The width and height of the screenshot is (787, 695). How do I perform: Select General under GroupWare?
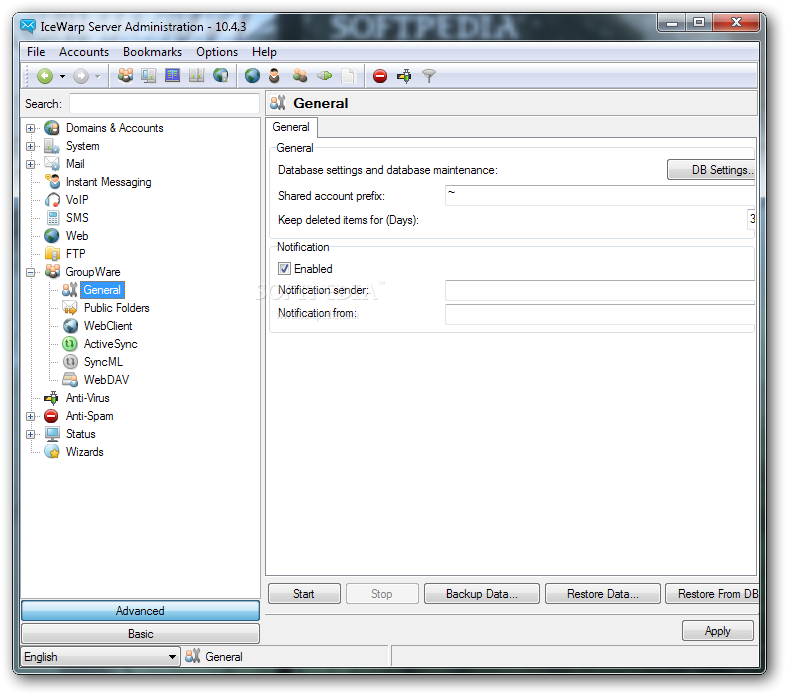point(102,290)
